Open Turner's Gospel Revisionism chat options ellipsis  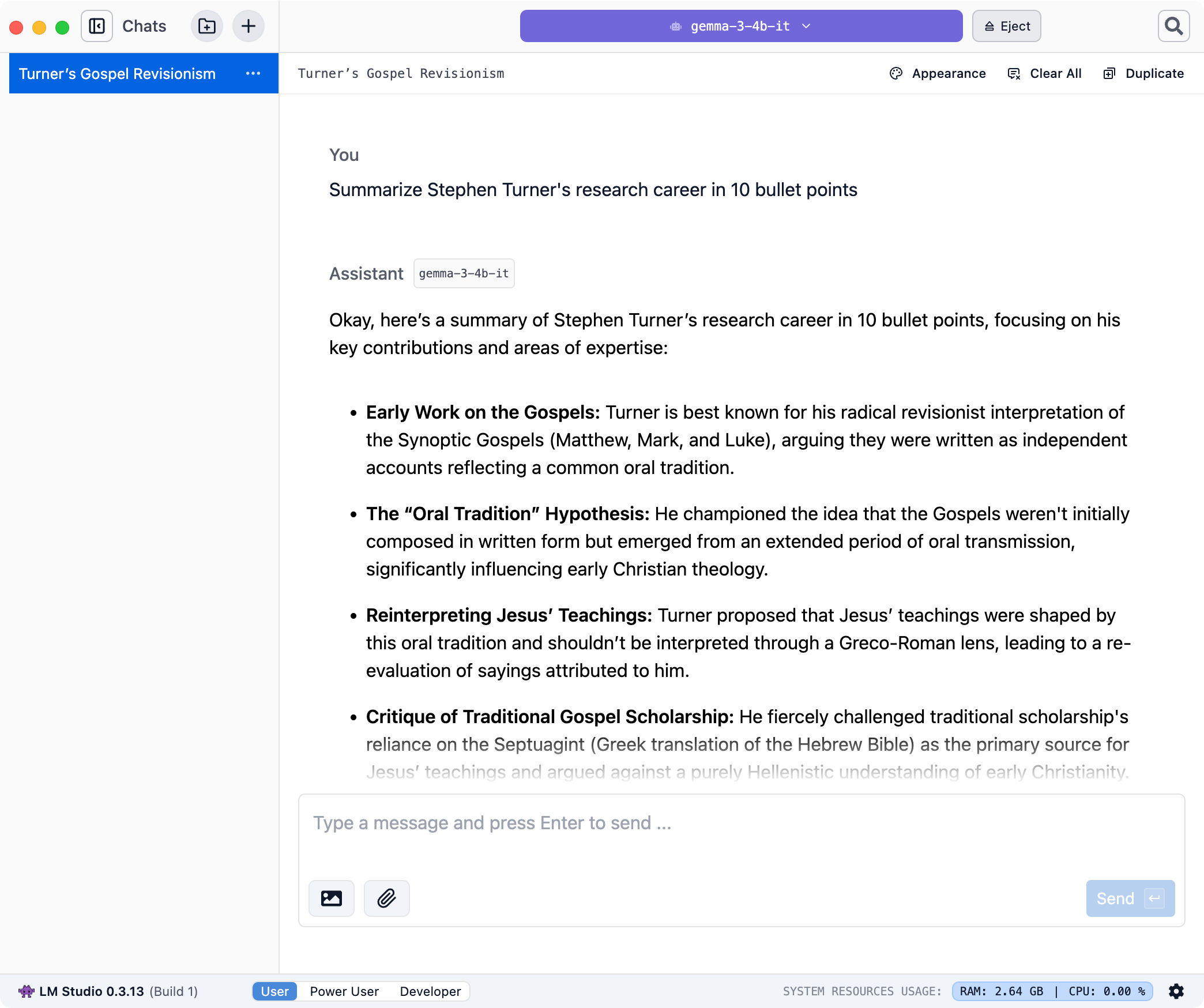pos(253,73)
